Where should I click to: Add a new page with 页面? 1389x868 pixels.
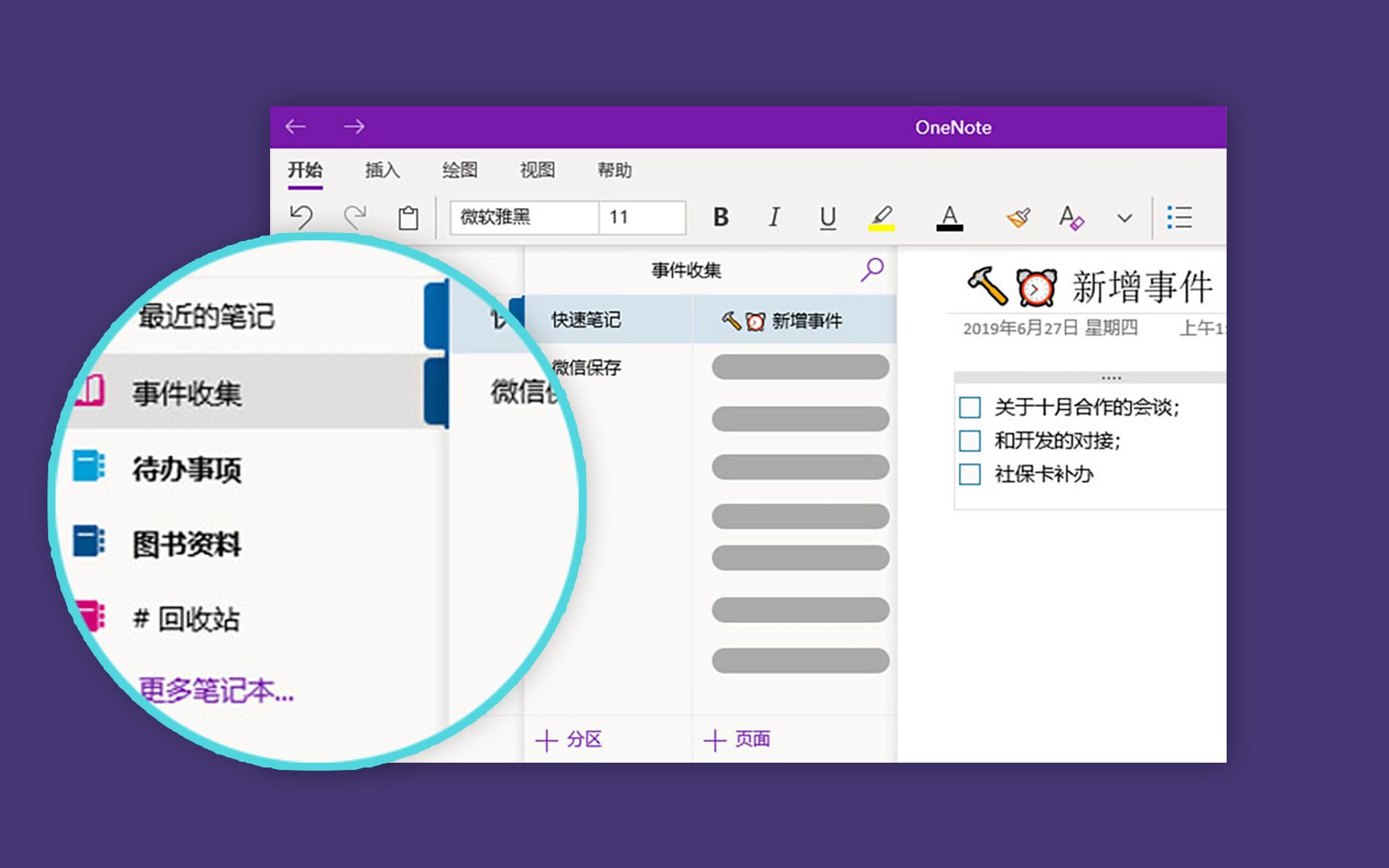pyautogui.click(x=737, y=739)
